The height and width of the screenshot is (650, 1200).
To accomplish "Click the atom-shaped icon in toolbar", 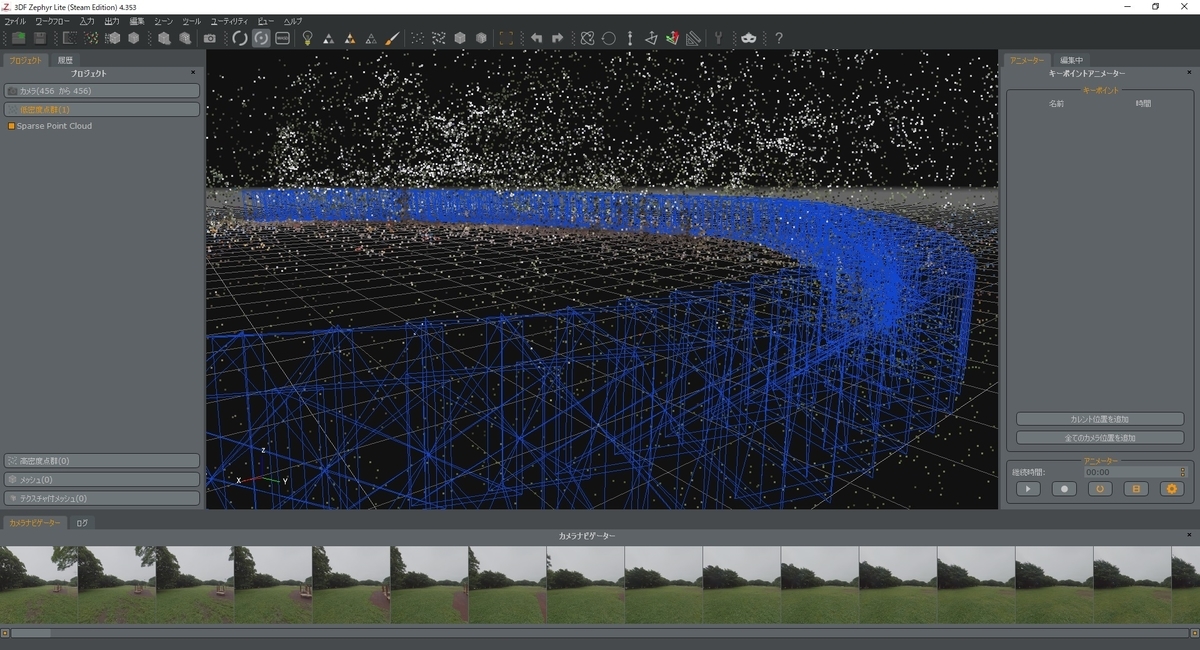I will click(587, 38).
